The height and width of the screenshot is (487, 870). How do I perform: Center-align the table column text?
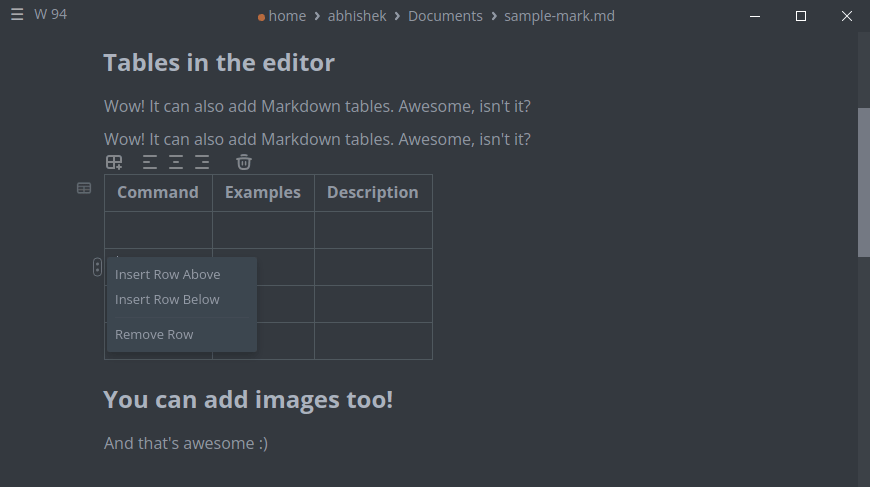tap(176, 162)
